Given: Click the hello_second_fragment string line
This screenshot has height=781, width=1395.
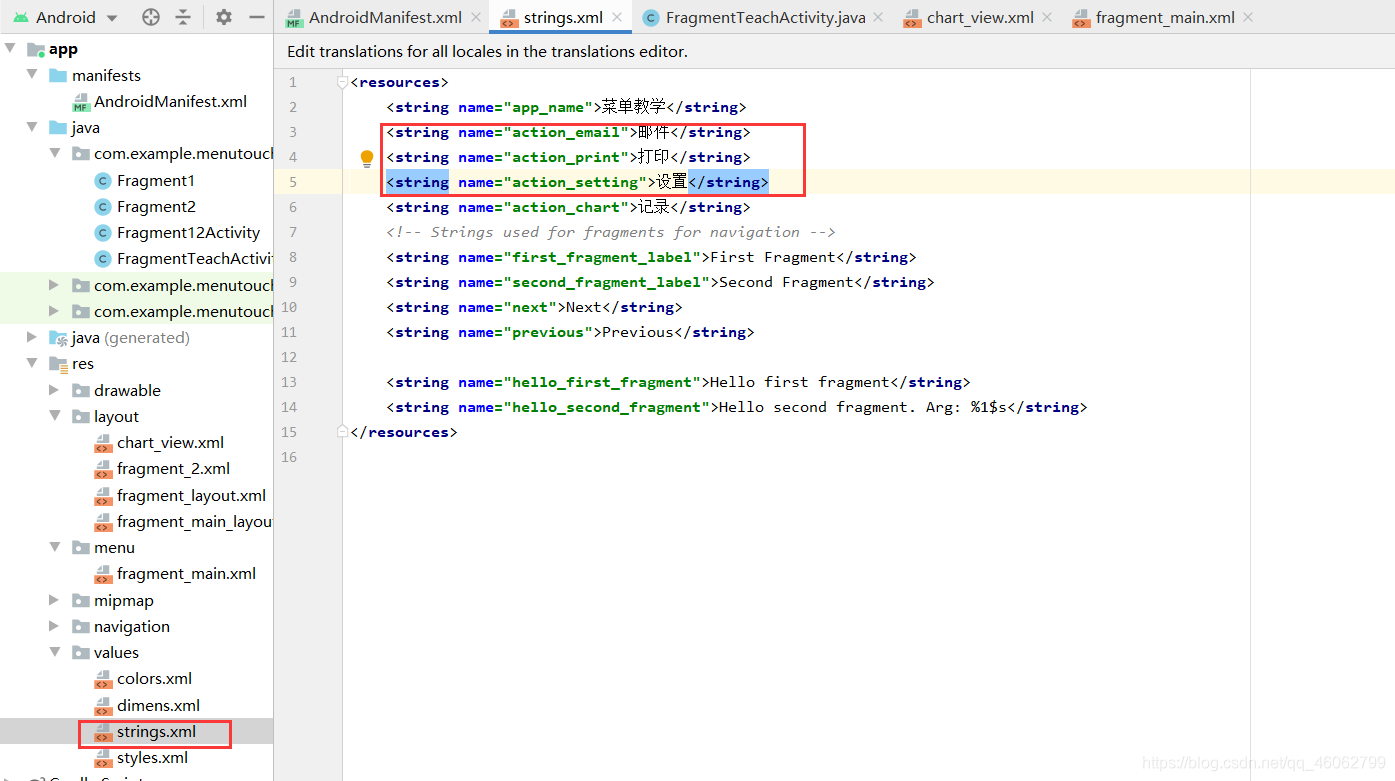Looking at the screenshot, I should [x=737, y=407].
